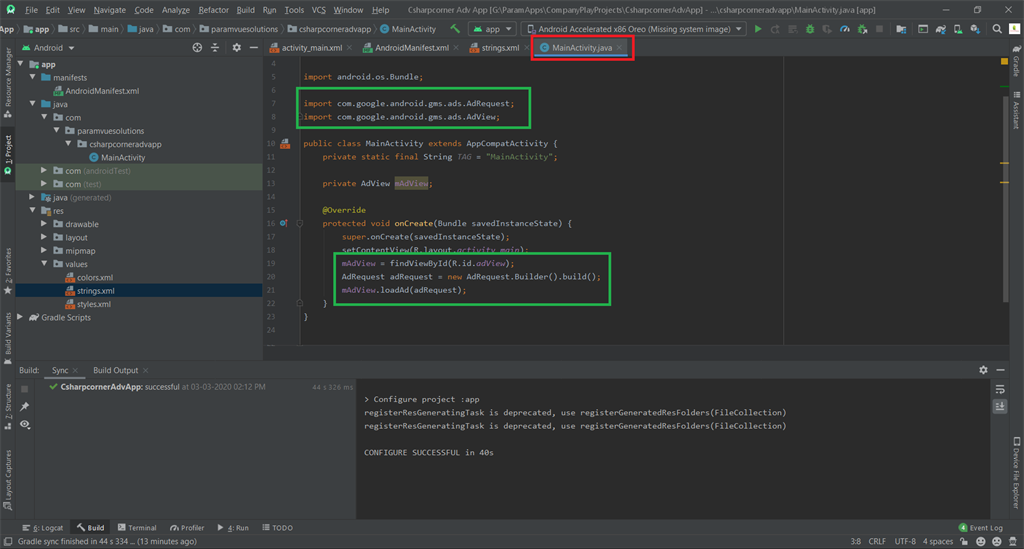This screenshot has height=549, width=1024.
Task: Click the class gutter icon at line 10
Action: 285,143
